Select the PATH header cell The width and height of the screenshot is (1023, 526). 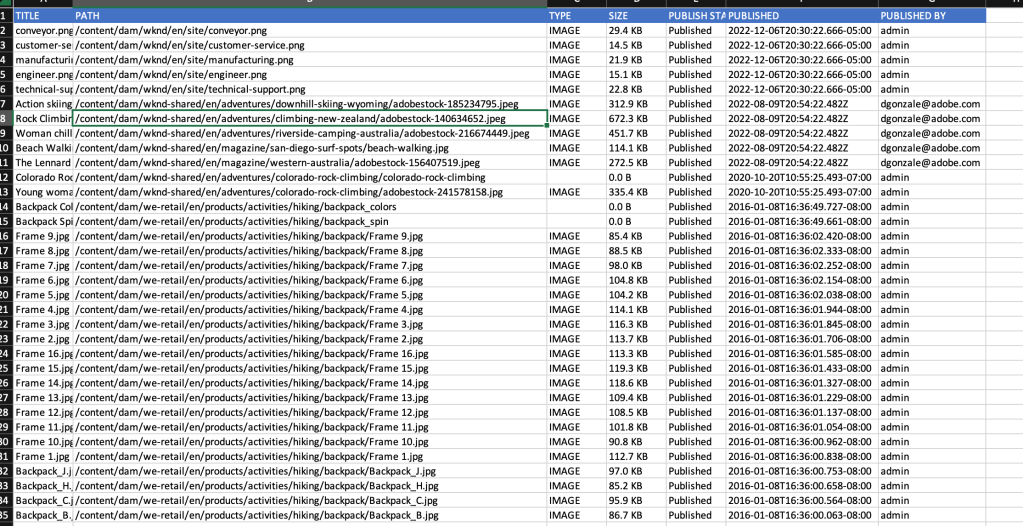[x=309, y=17]
